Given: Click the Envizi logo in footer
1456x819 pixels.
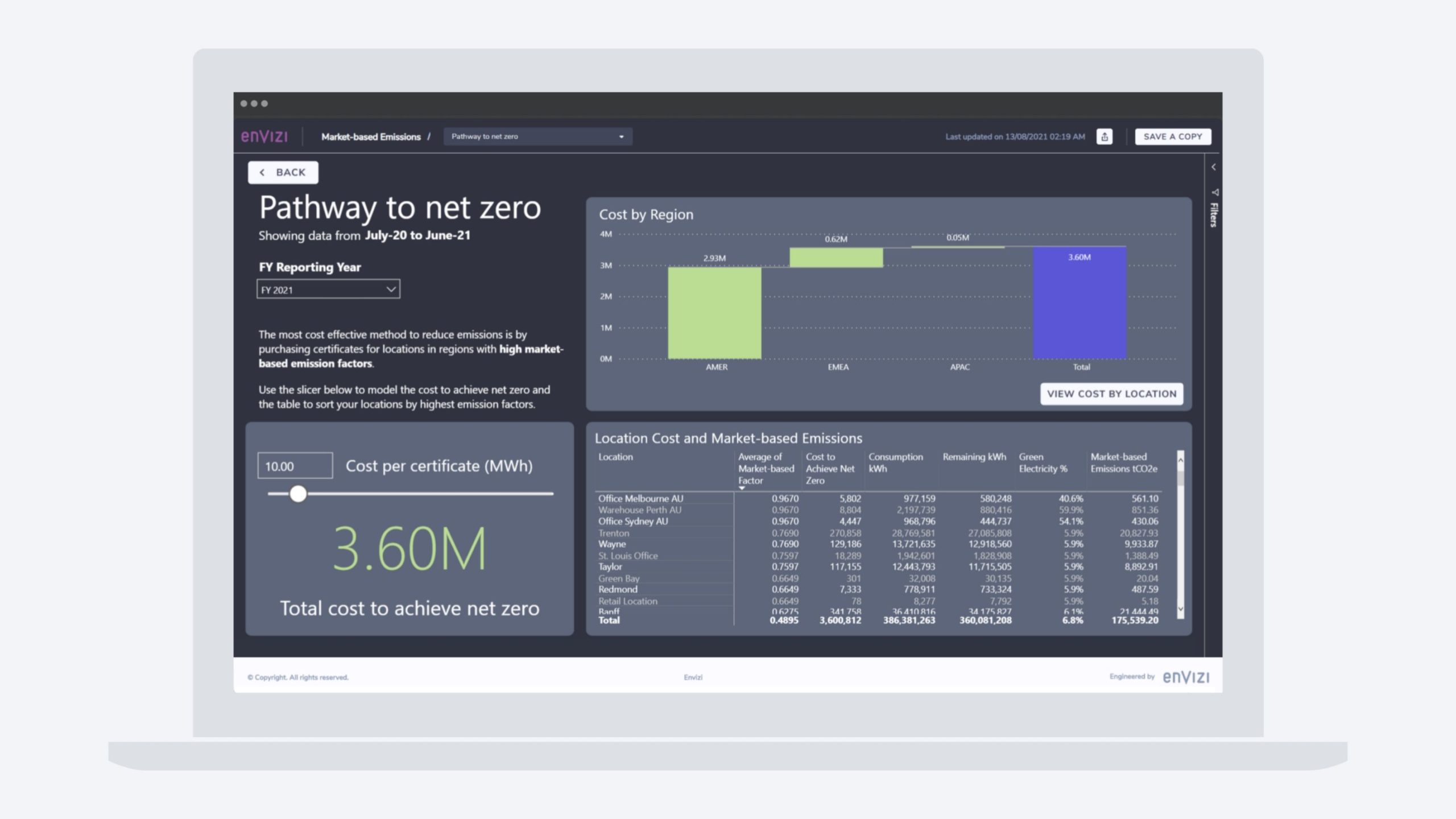Looking at the screenshot, I should (1186, 677).
